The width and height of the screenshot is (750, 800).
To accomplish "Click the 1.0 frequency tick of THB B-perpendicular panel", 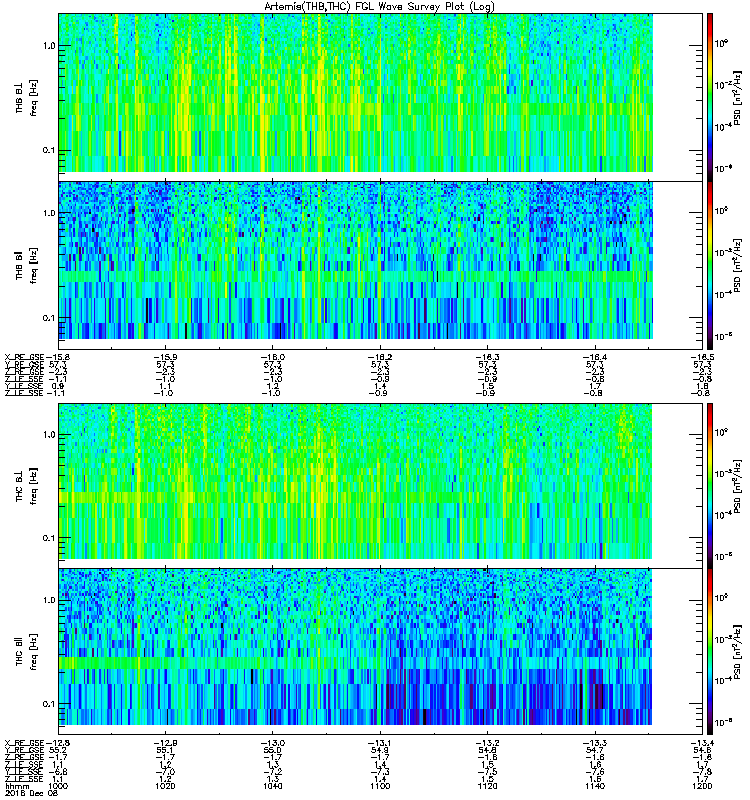I will pyautogui.click(x=49, y=45).
